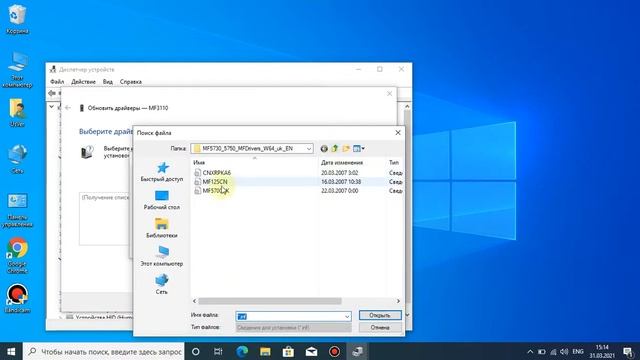Open the View menu icon in dialog

pyautogui.click(x=359, y=149)
